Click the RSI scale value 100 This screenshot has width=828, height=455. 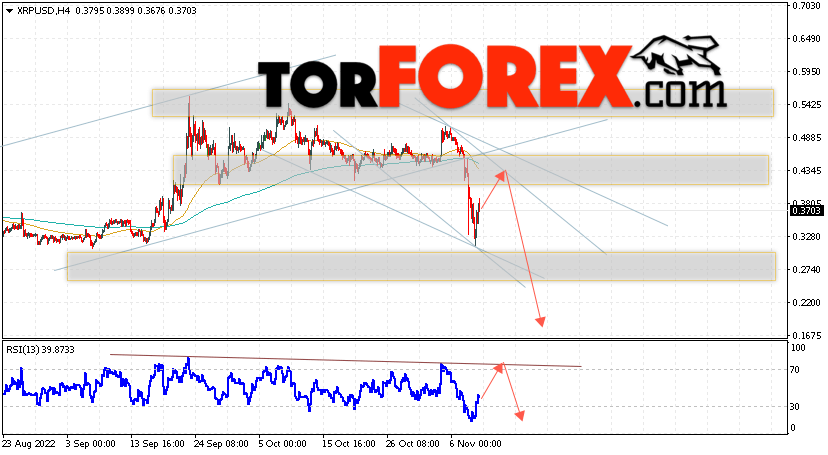pos(798,348)
